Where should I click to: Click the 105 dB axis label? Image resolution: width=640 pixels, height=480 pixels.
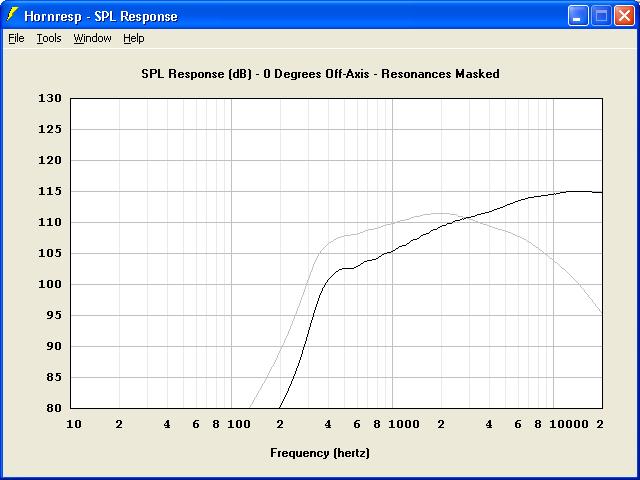pyautogui.click(x=50, y=253)
